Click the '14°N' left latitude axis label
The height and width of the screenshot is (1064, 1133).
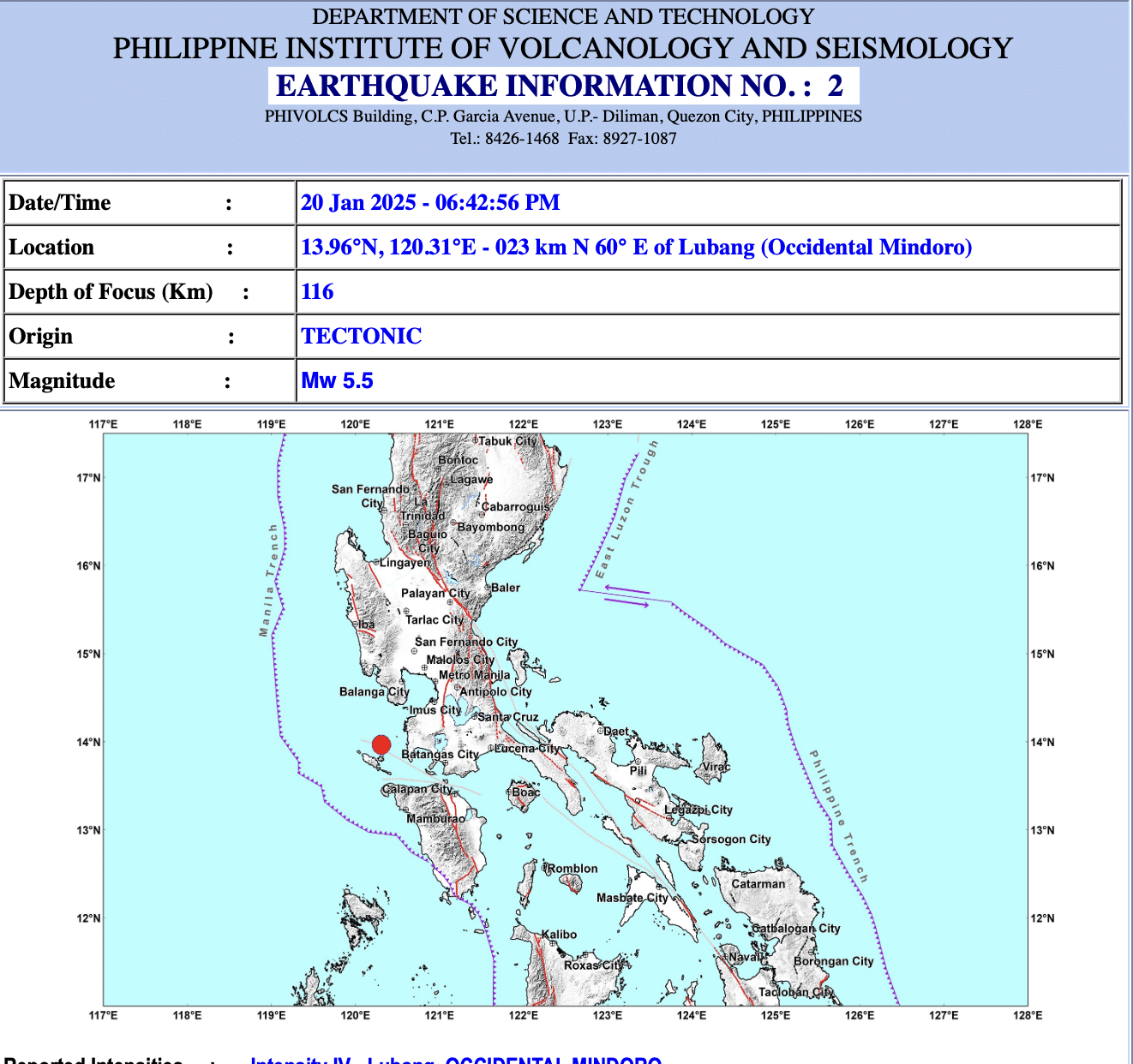(88, 742)
